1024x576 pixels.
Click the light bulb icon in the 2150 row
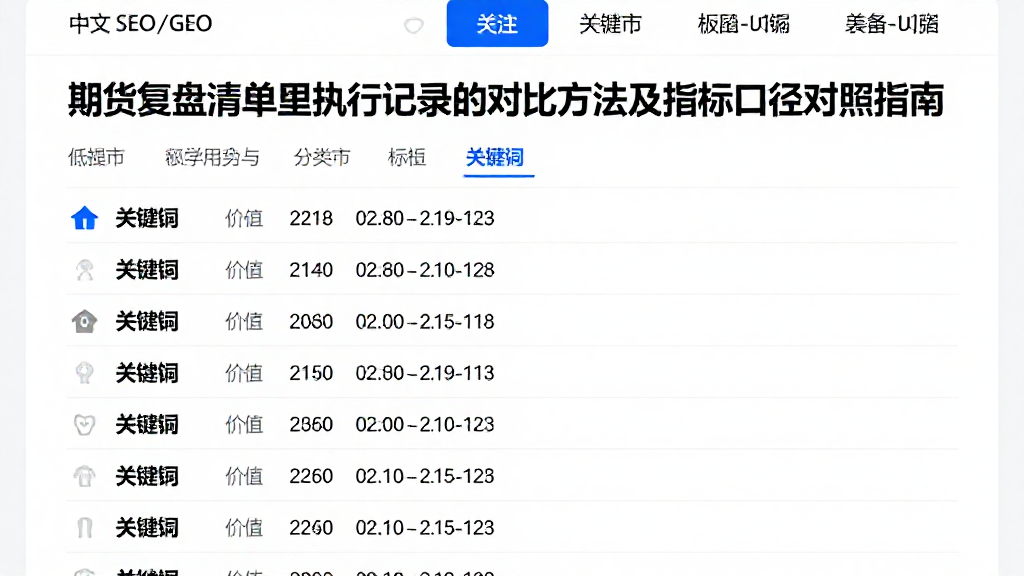click(84, 373)
